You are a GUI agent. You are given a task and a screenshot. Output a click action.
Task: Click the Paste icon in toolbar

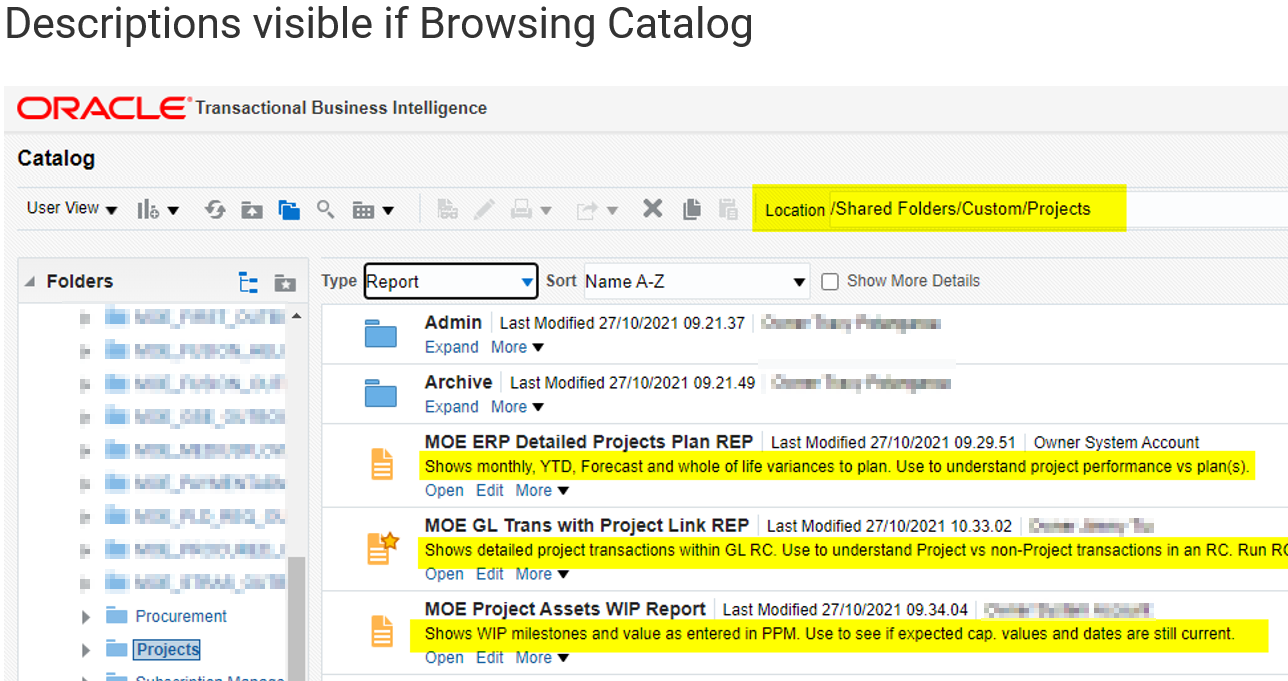728,208
